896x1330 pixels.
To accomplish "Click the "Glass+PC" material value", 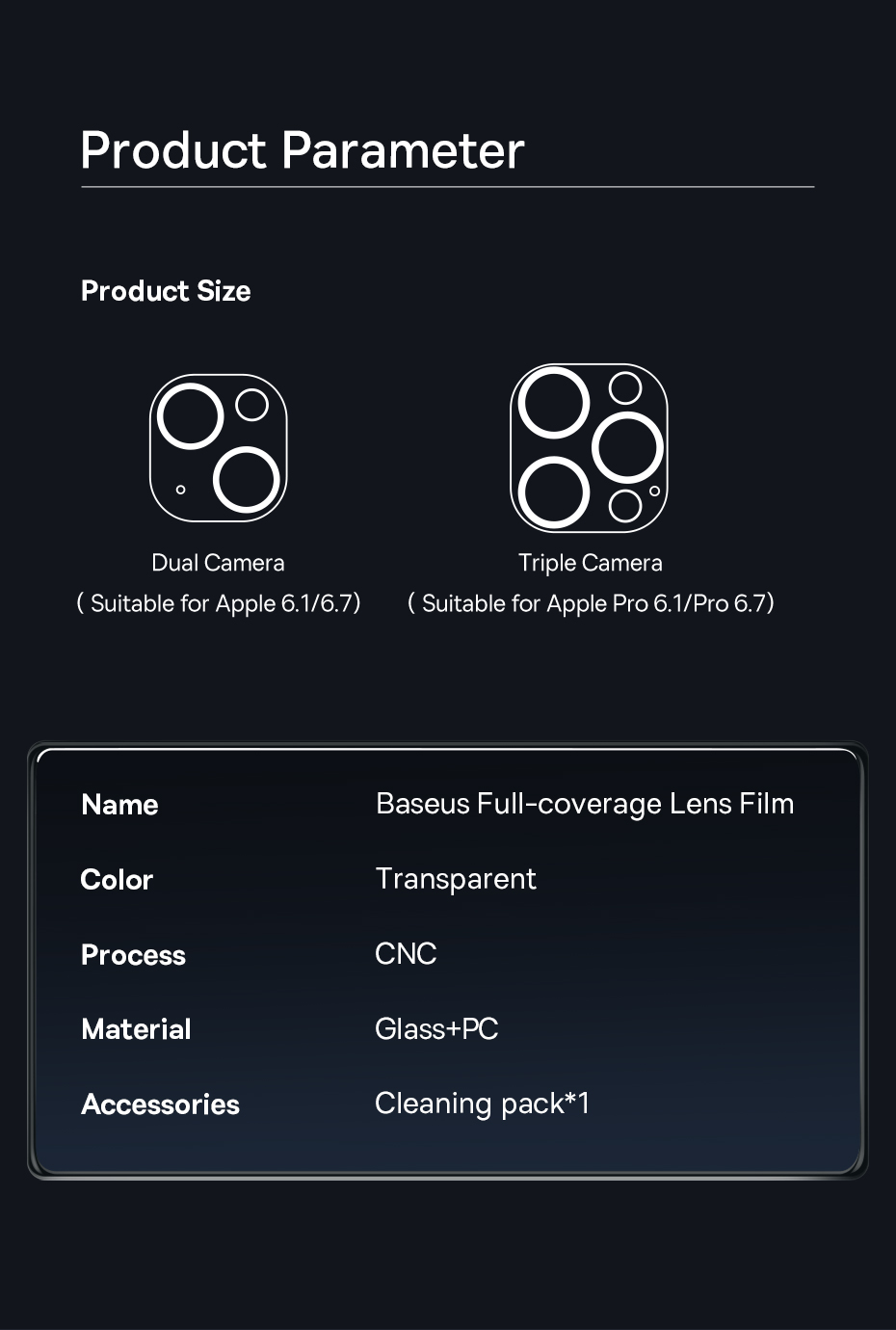I will pyautogui.click(x=436, y=1029).
